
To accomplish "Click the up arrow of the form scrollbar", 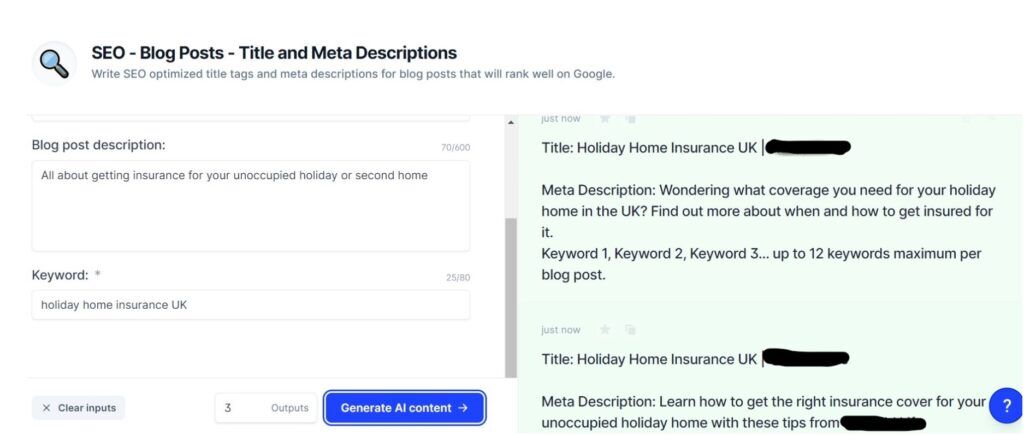I will tap(511, 122).
